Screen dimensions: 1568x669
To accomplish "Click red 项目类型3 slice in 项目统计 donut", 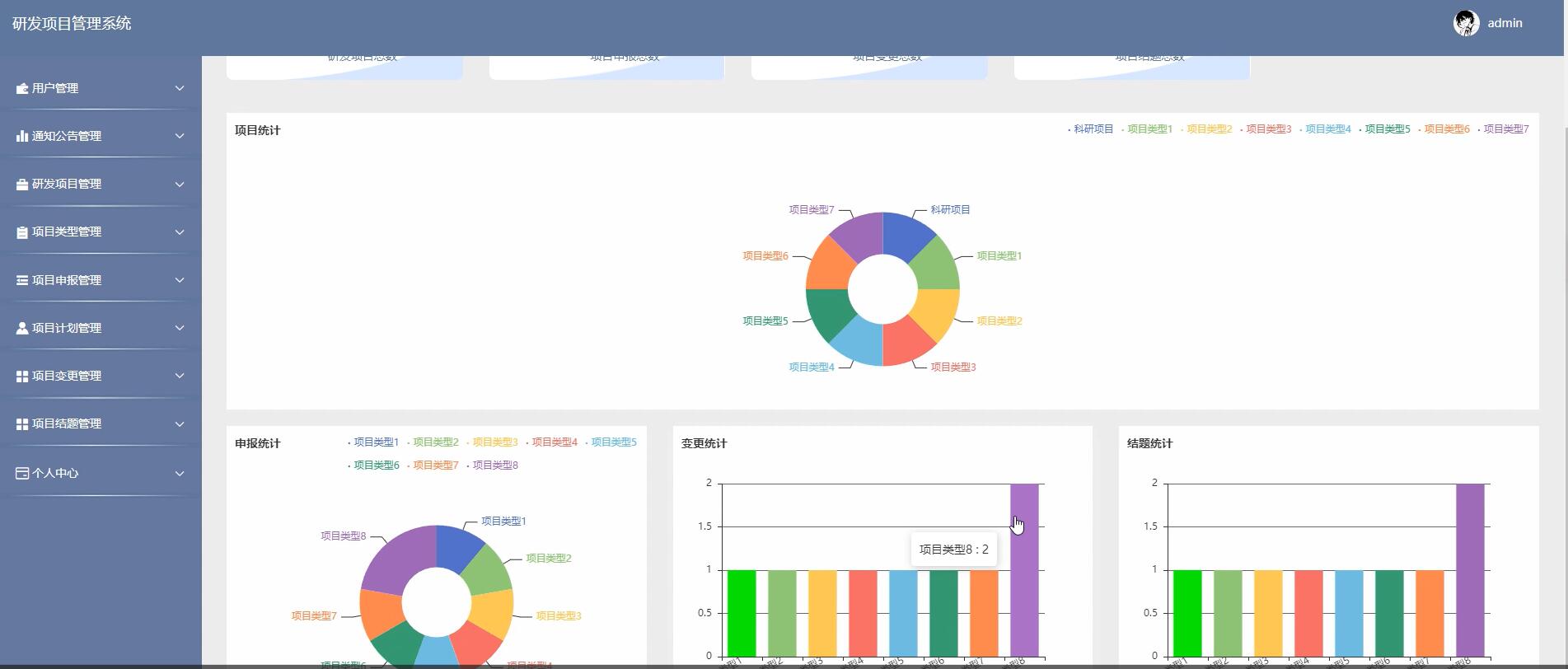I will coord(904,341).
